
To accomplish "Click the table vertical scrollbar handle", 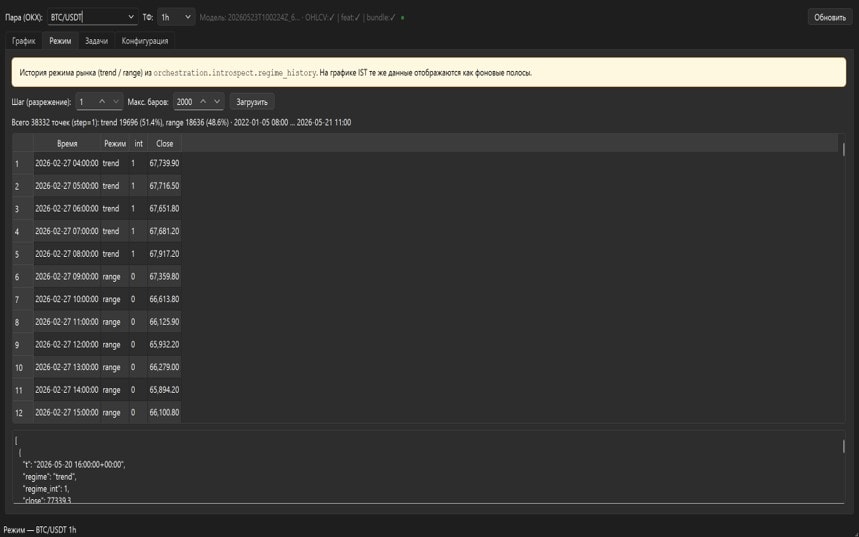I will tap(843, 150).
